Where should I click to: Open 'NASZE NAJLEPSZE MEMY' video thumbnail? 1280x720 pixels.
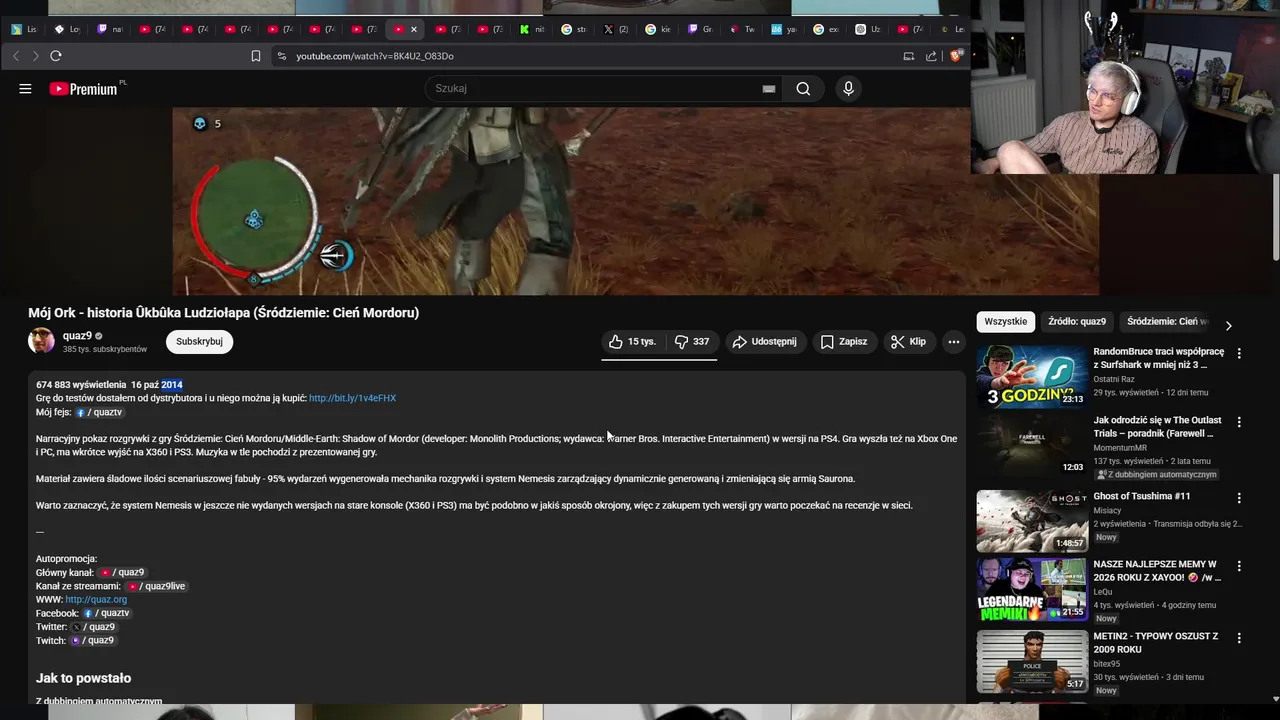1032,589
